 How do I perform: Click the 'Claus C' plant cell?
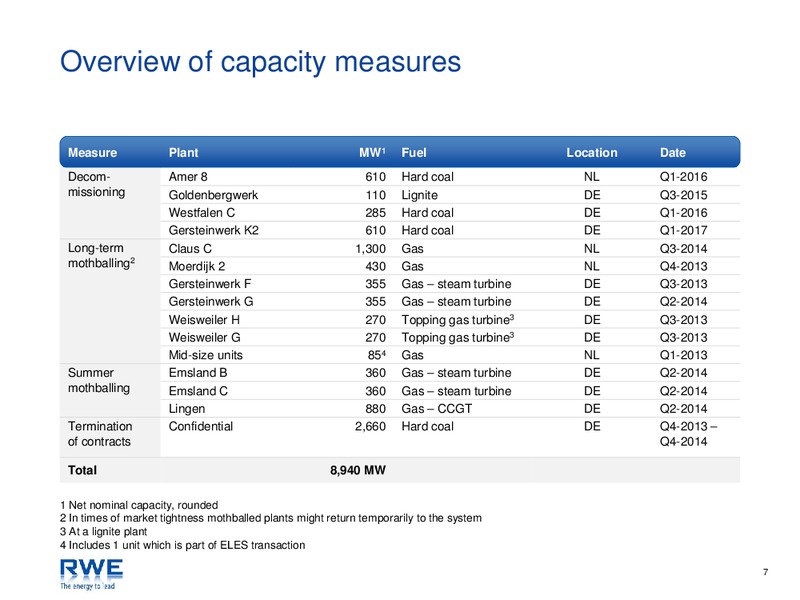coord(190,249)
